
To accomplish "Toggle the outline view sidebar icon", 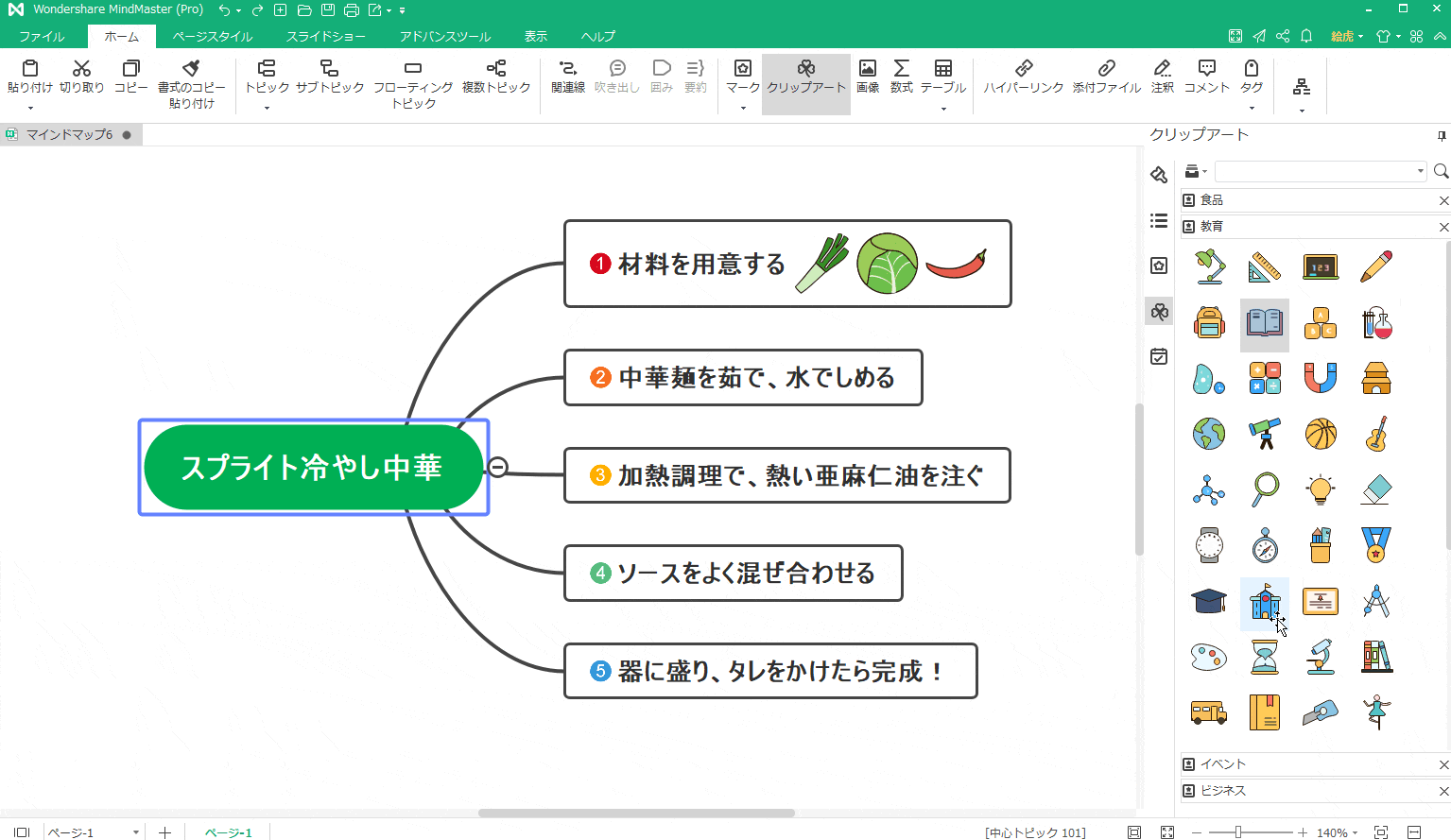I will coord(1158,220).
